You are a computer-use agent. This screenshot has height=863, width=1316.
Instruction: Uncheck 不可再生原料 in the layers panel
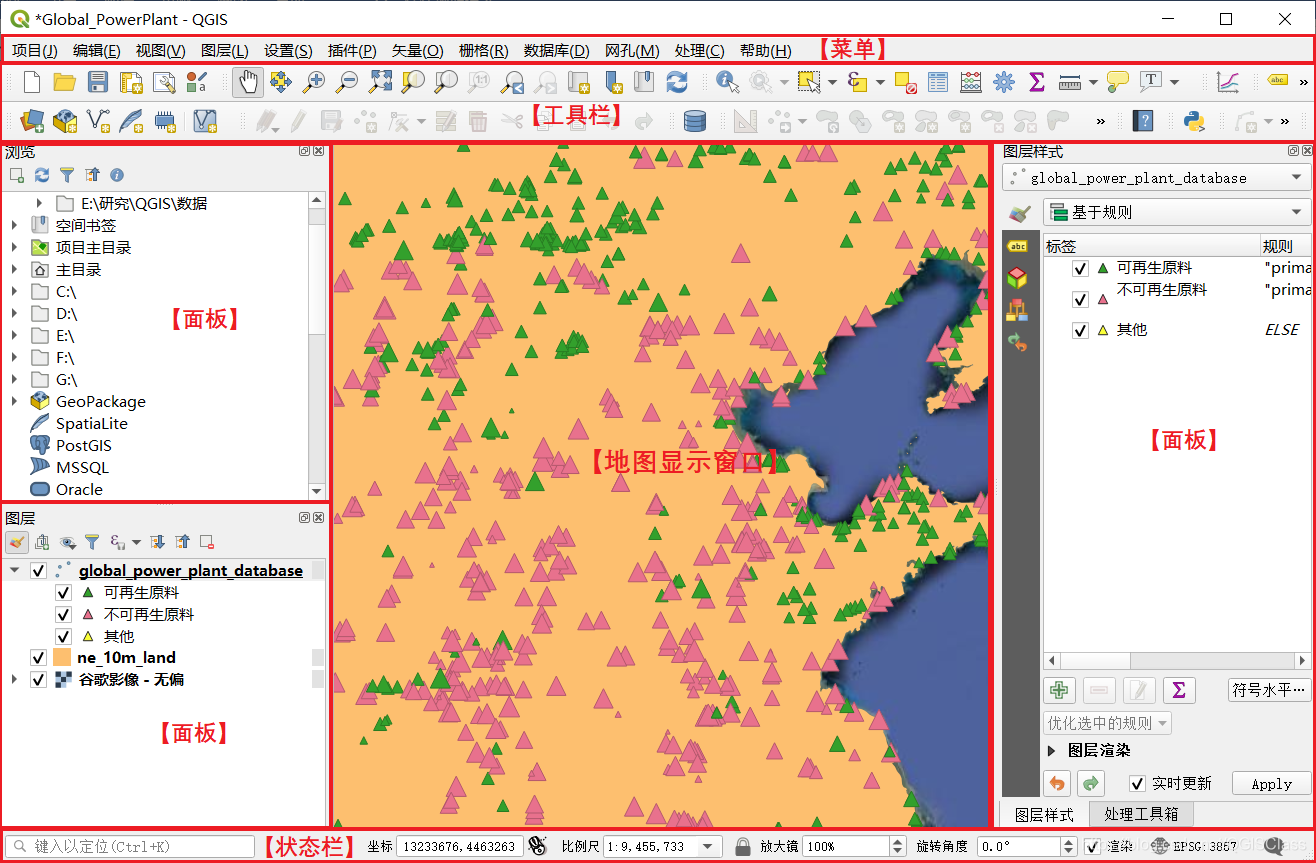[63, 615]
